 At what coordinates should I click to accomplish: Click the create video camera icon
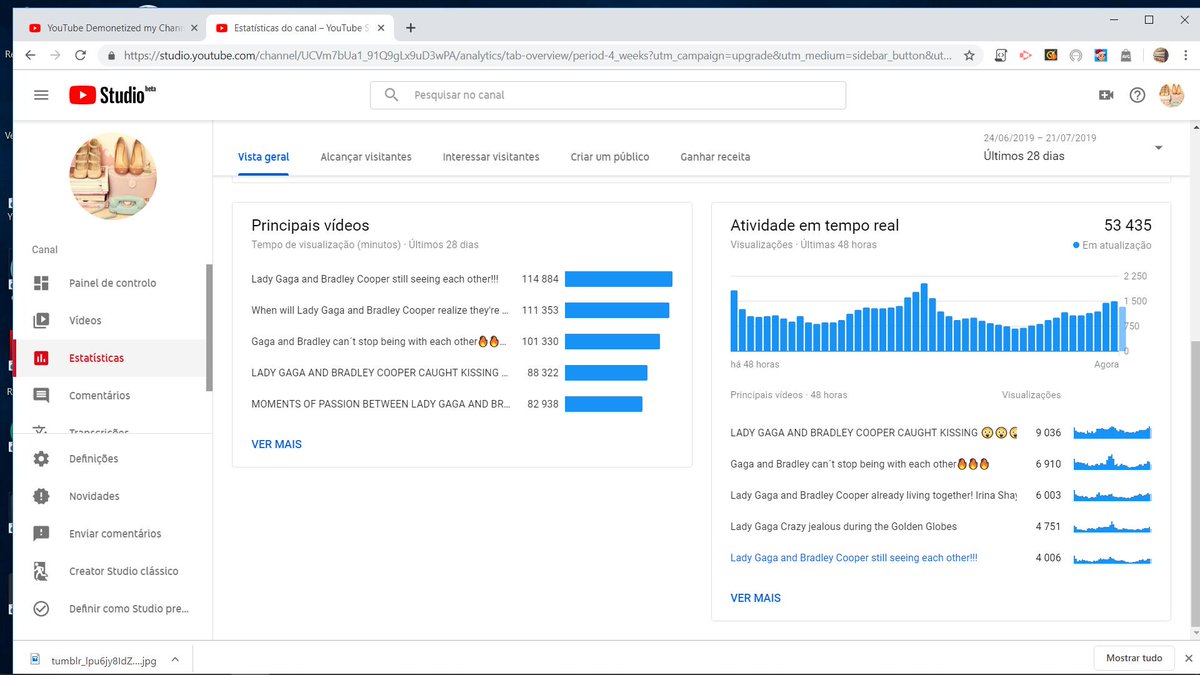click(1106, 95)
